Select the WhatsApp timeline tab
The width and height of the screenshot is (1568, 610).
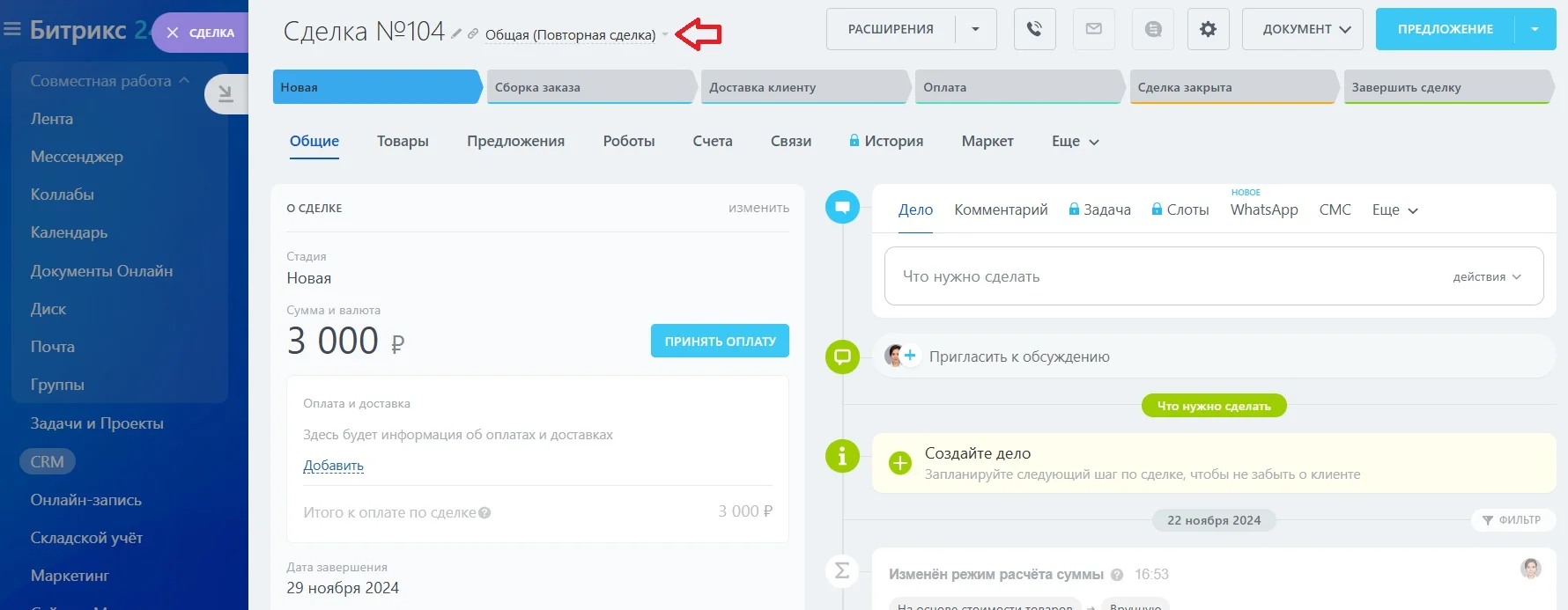point(1264,209)
